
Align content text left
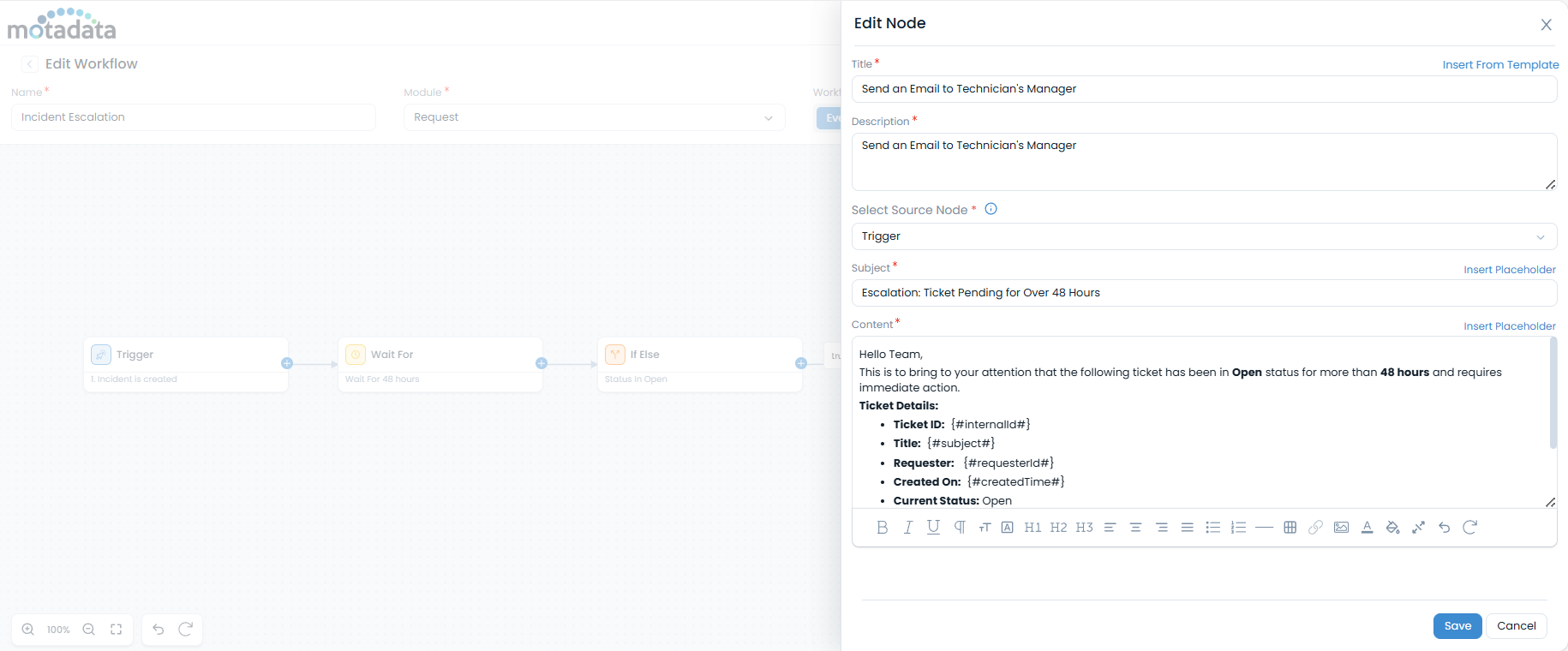[x=1110, y=528]
